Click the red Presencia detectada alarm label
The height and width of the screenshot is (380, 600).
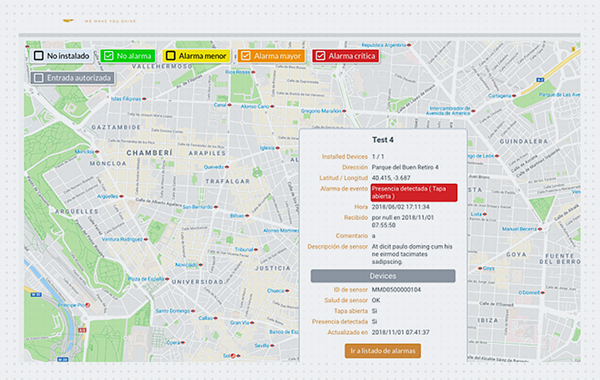click(414, 192)
